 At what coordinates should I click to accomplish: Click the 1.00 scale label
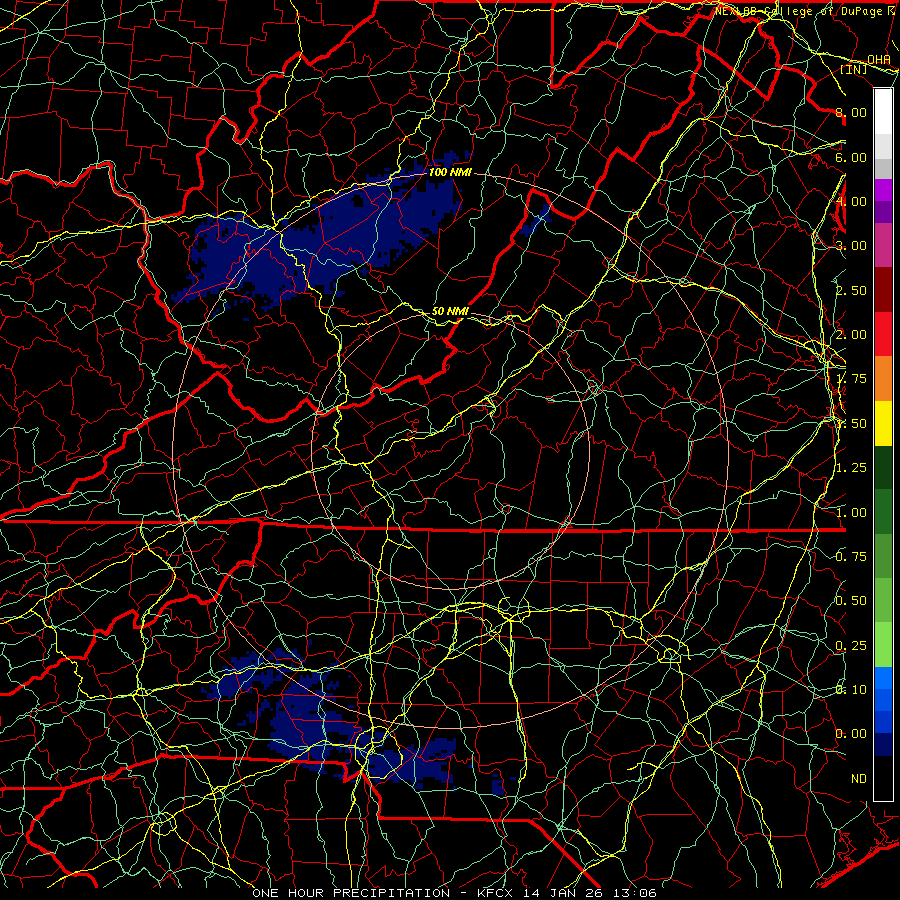851,513
